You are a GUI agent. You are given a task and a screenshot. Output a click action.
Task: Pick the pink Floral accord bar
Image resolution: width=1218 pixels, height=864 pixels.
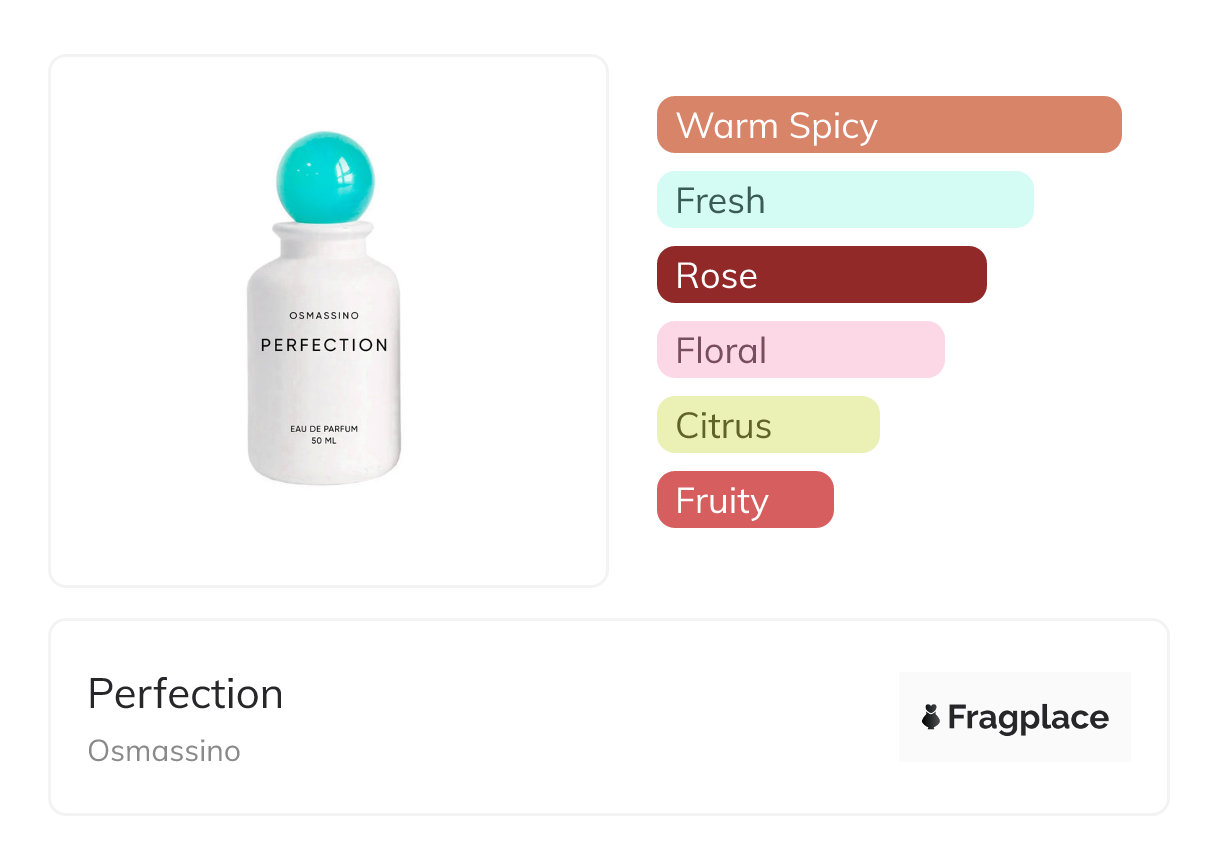[800, 350]
